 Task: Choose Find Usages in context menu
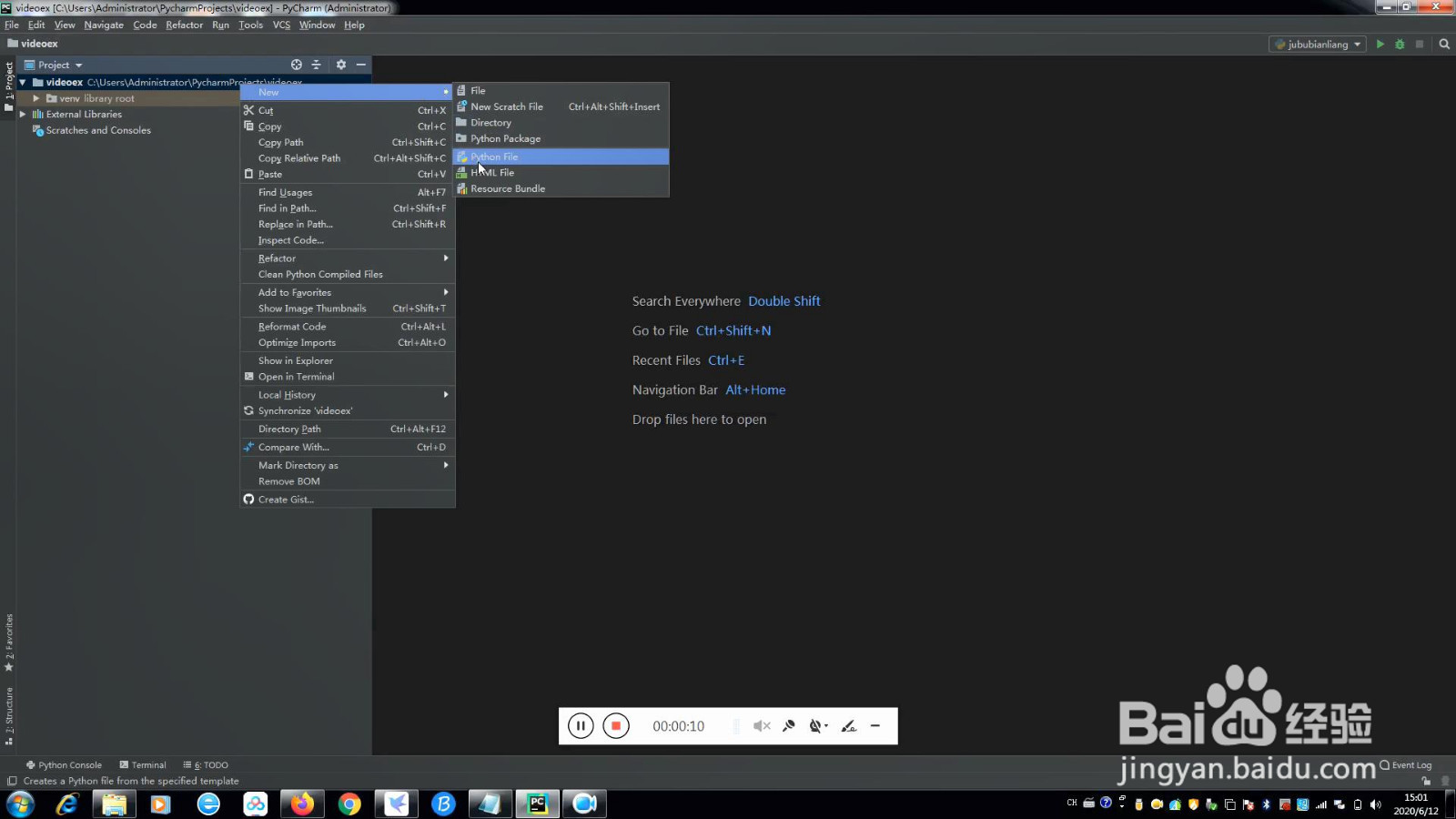point(348,192)
